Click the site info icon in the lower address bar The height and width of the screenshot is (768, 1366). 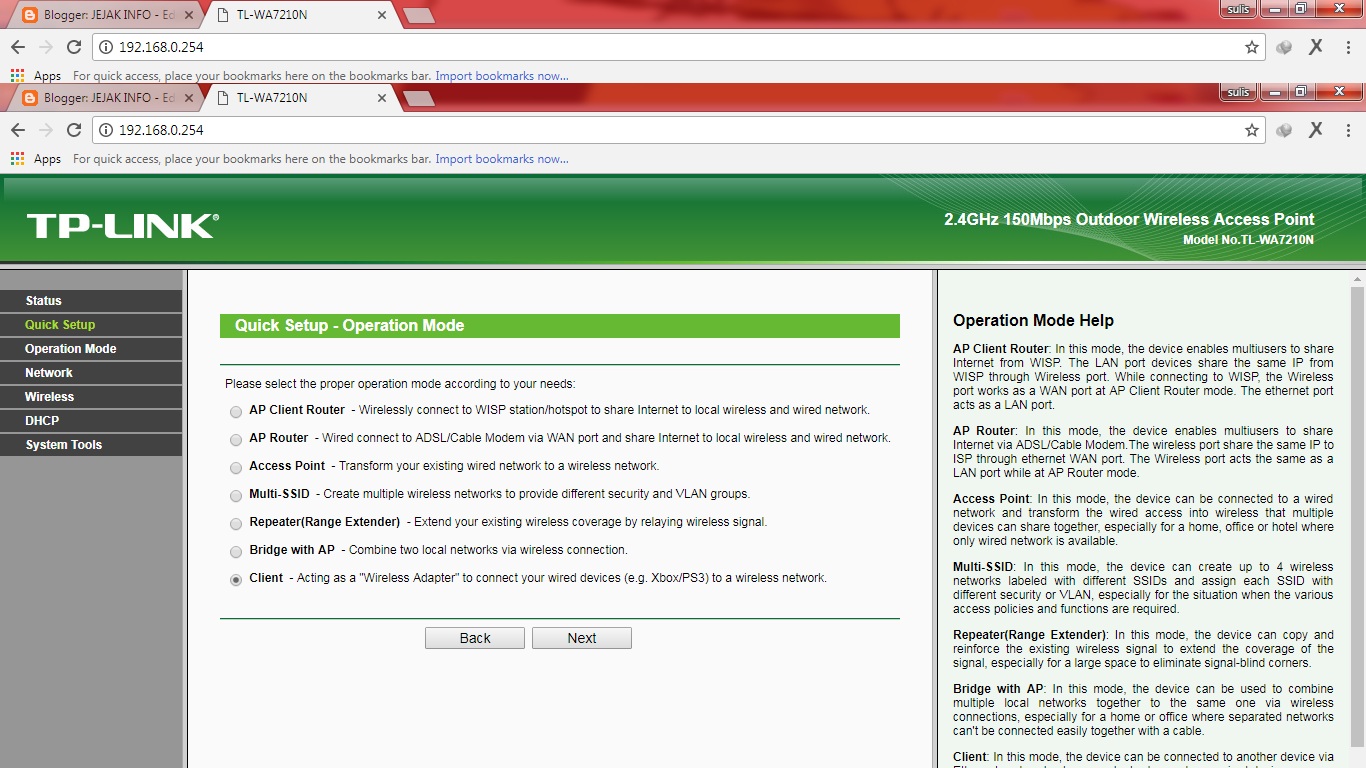106,130
